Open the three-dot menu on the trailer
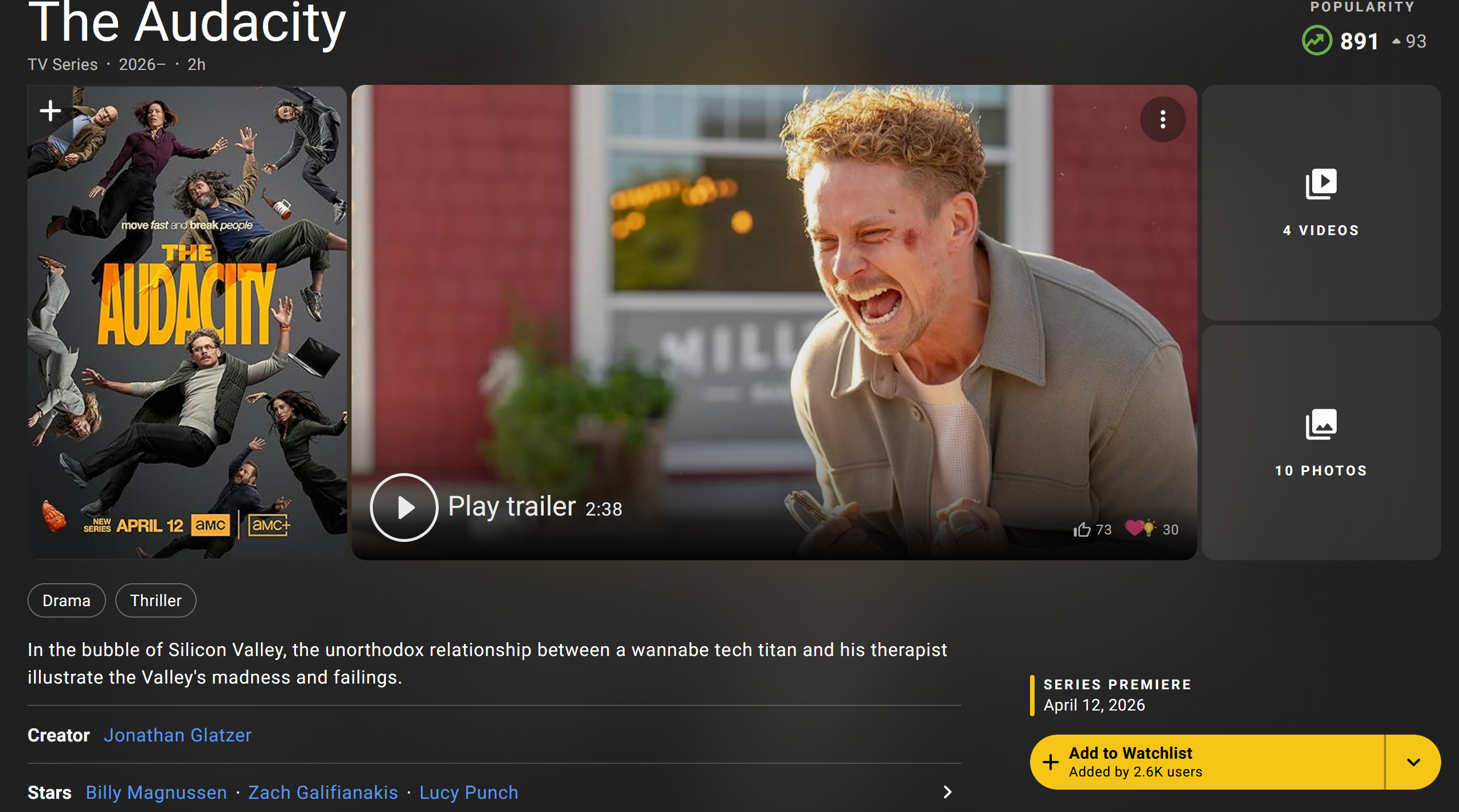 tap(1162, 119)
